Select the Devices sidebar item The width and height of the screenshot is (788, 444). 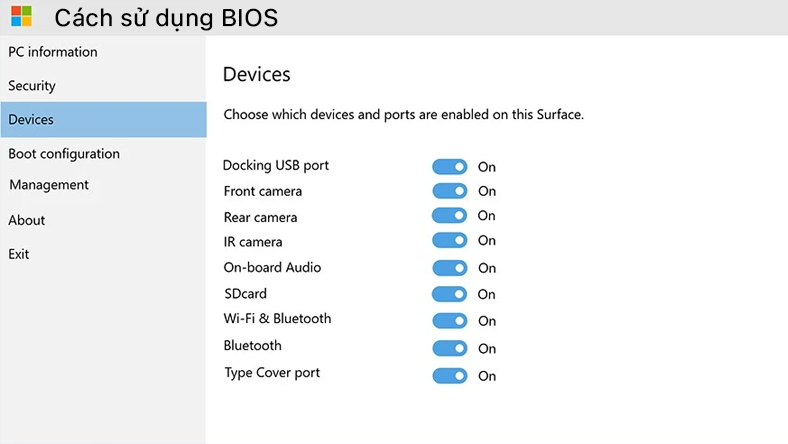(x=31, y=120)
